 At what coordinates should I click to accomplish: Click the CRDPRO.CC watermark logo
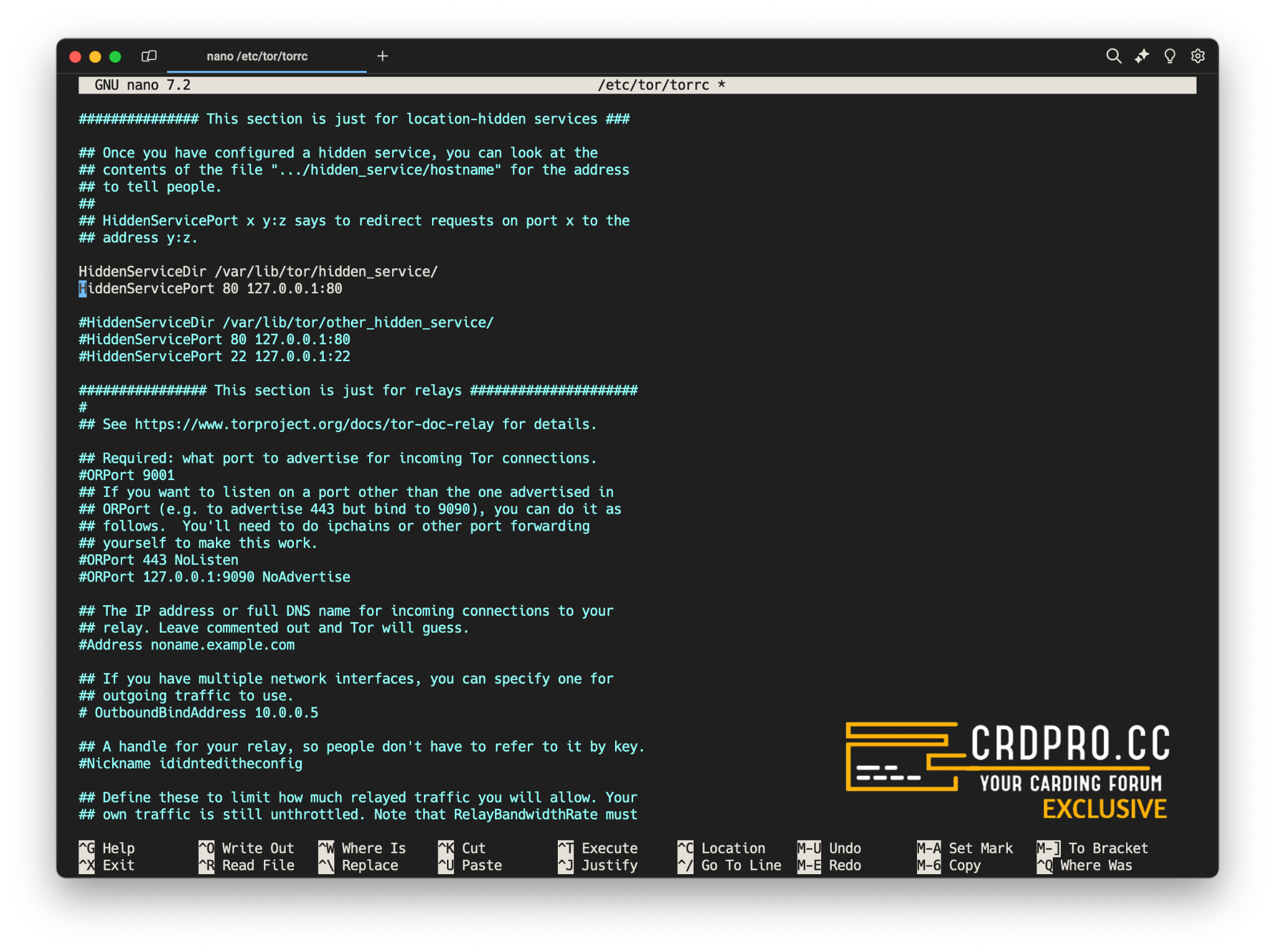(x=1007, y=770)
